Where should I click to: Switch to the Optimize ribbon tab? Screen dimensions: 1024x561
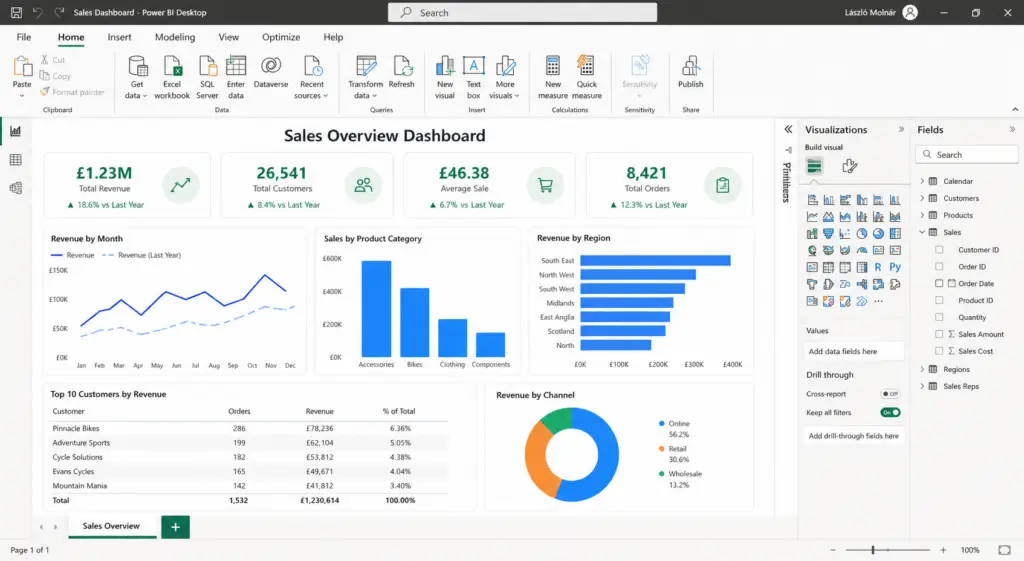coord(281,37)
